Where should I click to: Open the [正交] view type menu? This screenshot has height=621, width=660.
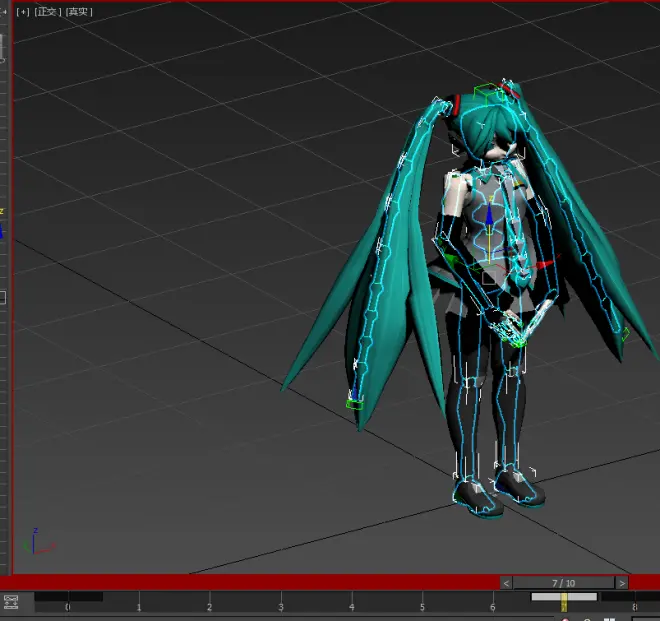tap(47, 12)
